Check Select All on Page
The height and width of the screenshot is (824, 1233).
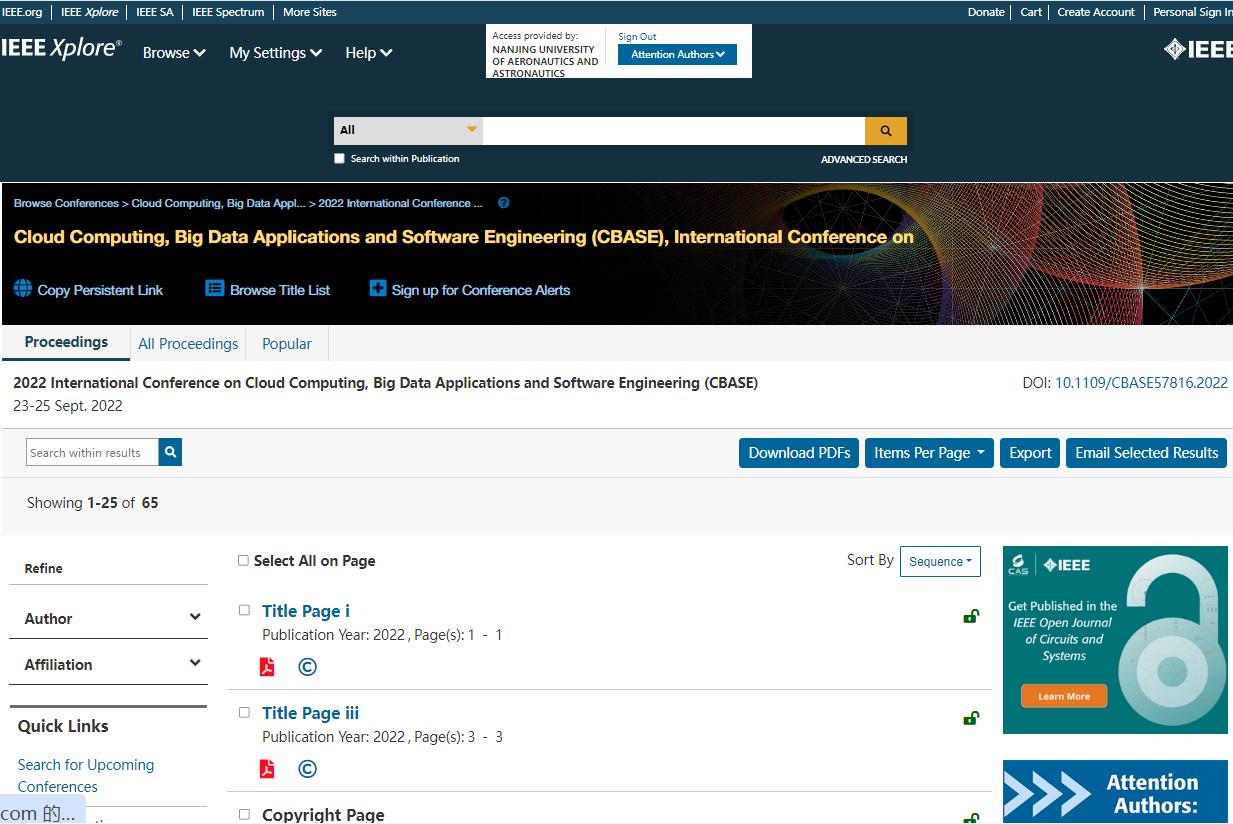click(x=243, y=561)
